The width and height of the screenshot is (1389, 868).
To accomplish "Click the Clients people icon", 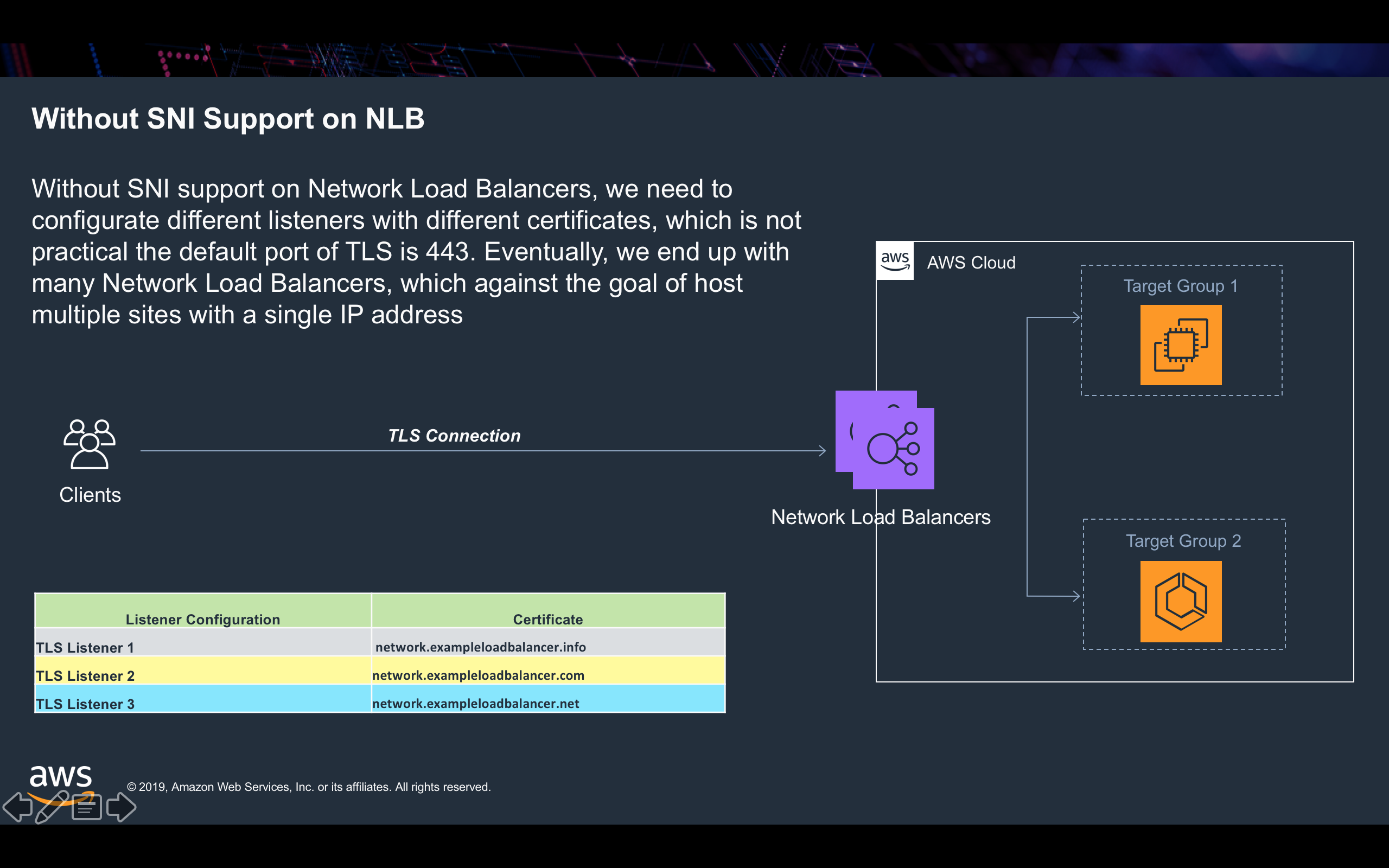I will (90, 444).
